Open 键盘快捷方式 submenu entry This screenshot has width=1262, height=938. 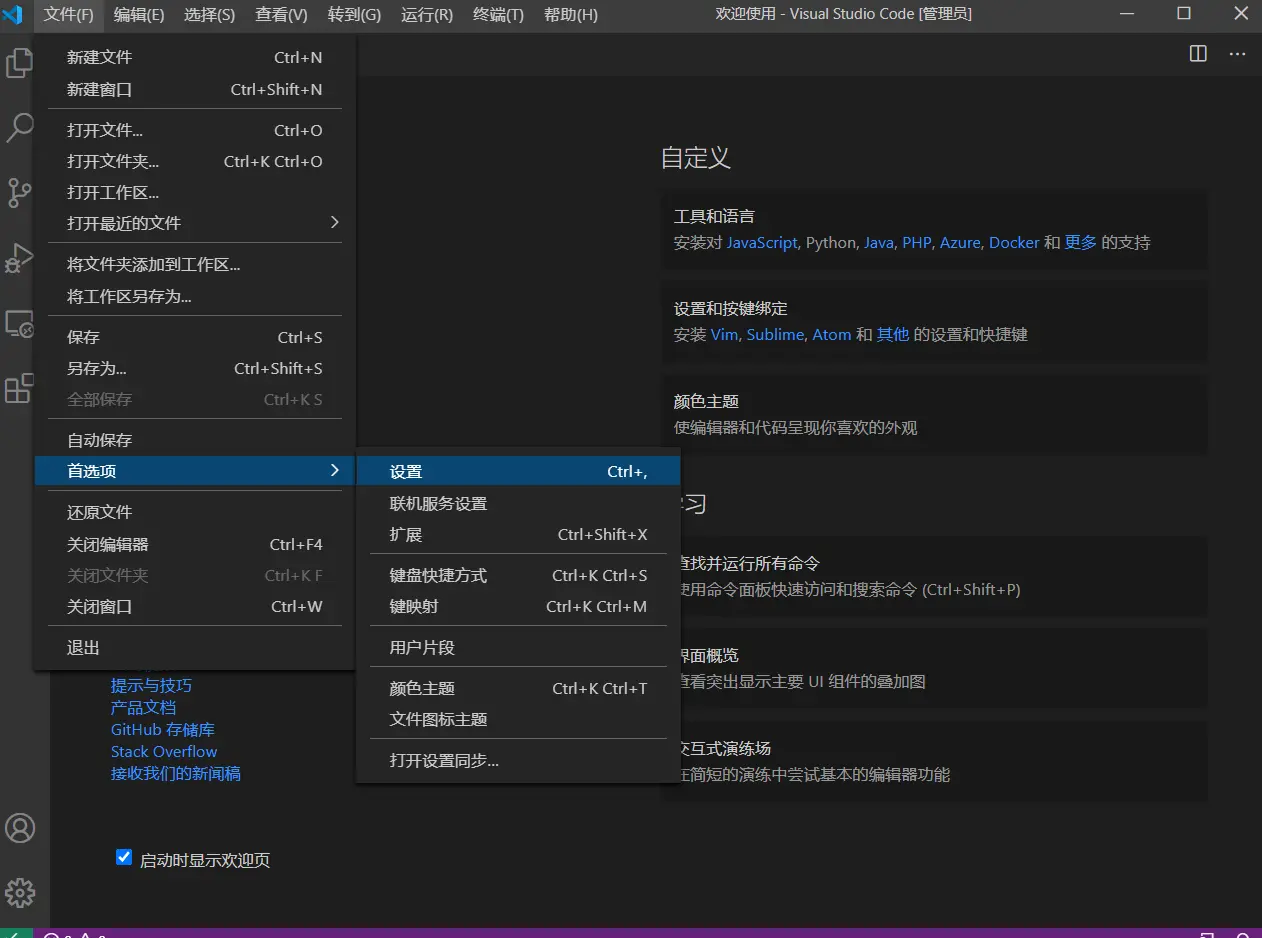(x=518, y=575)
